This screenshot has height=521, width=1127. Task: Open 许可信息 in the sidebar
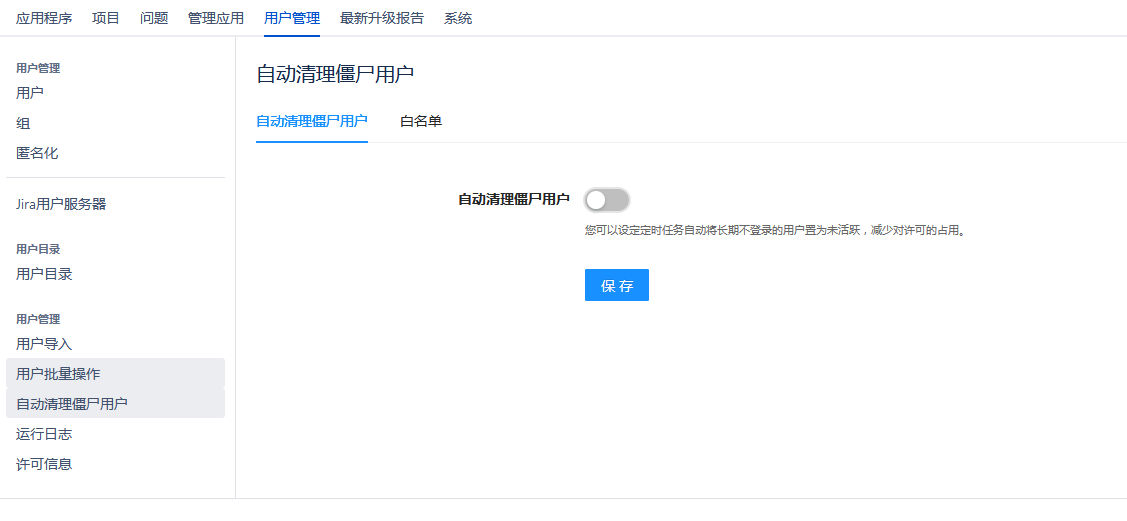[44, 464]
